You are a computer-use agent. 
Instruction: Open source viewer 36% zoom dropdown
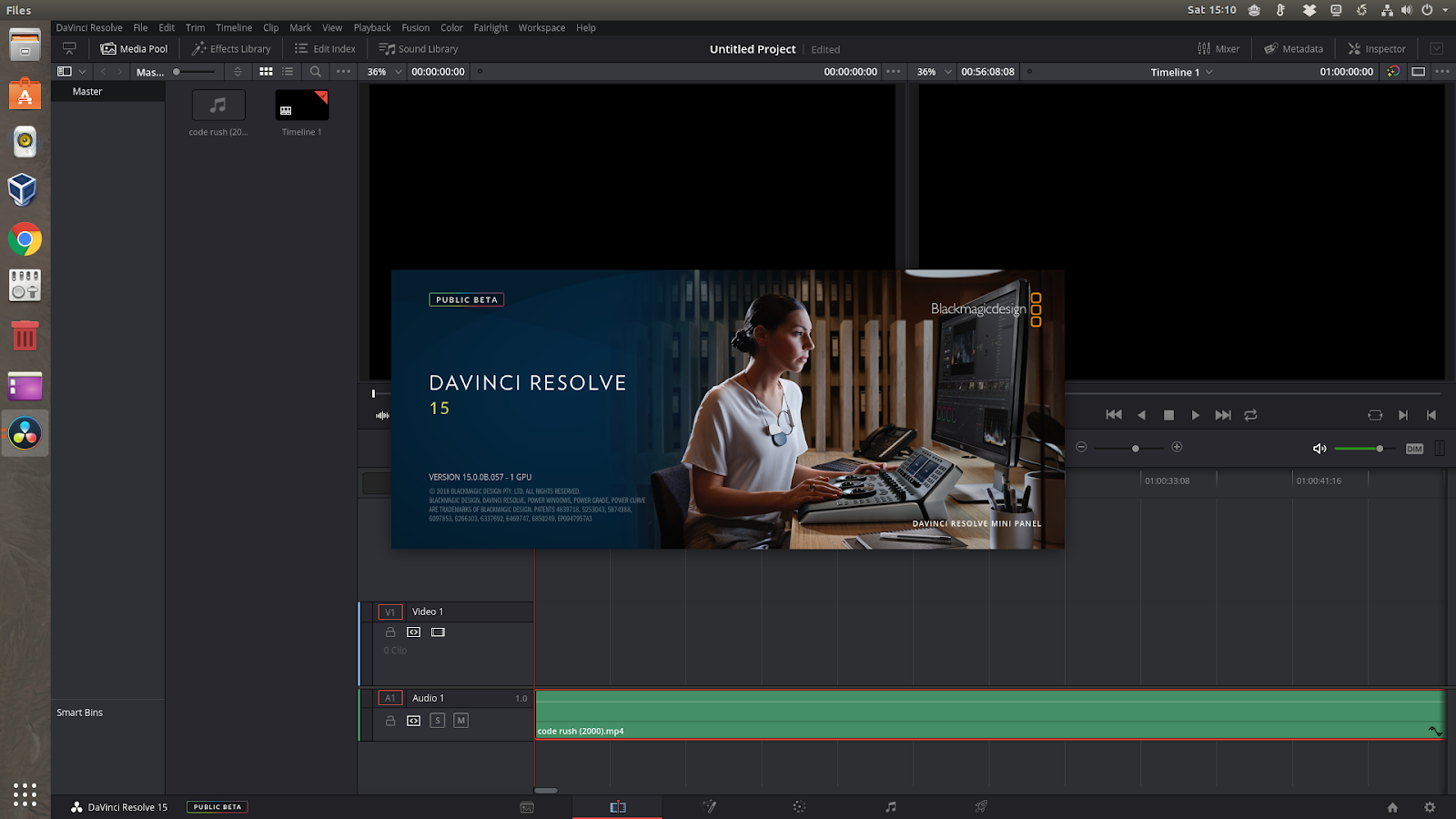click(x=385, y=72)
